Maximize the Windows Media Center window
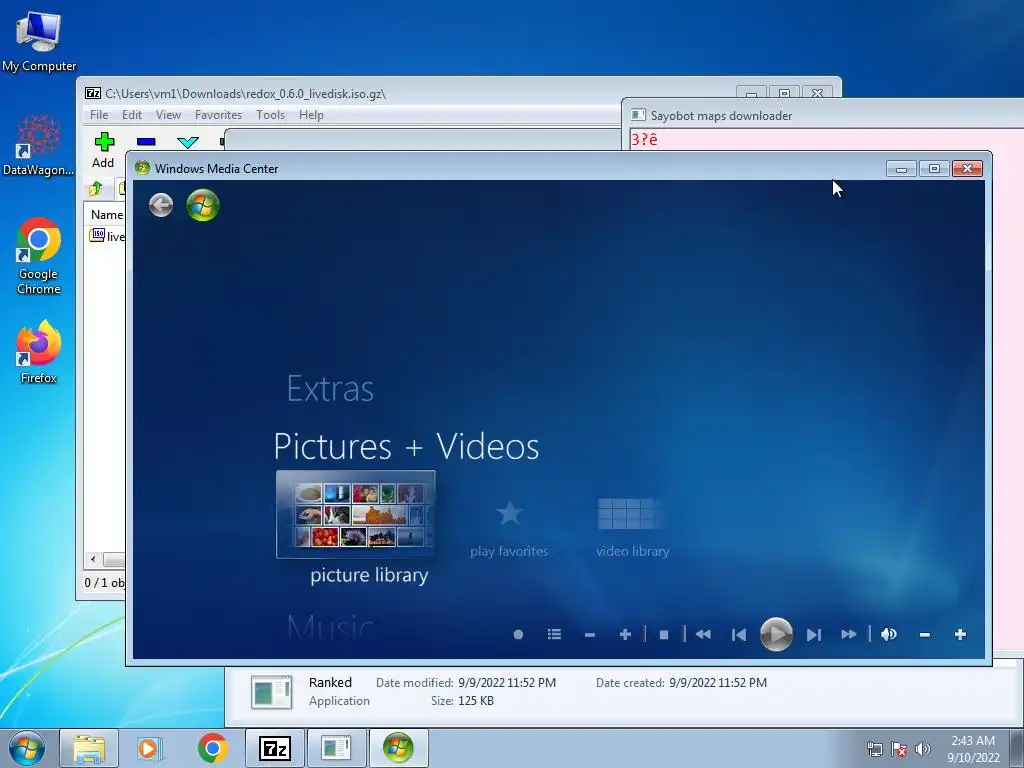Image resolution: width=1024 pixels, height=768 pixels. (x=934, y=168)
